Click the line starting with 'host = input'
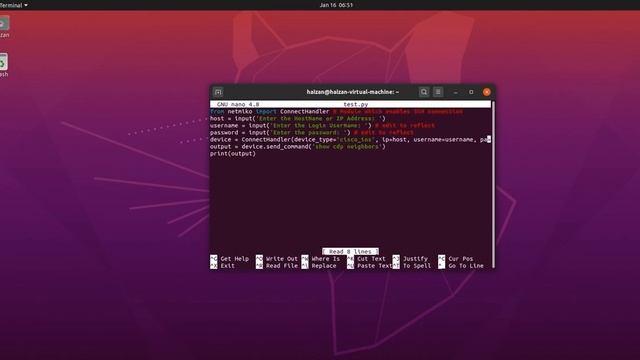 point(298,118)
